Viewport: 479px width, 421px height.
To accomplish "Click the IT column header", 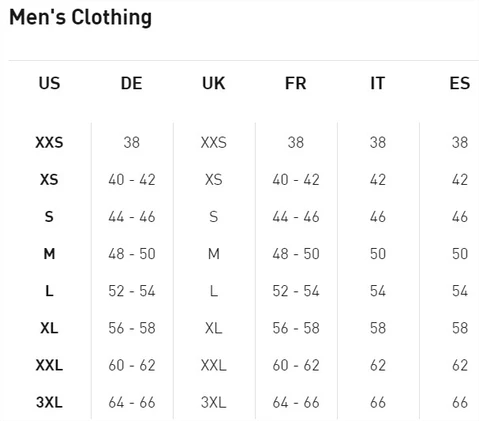I will tap(378, 83).
